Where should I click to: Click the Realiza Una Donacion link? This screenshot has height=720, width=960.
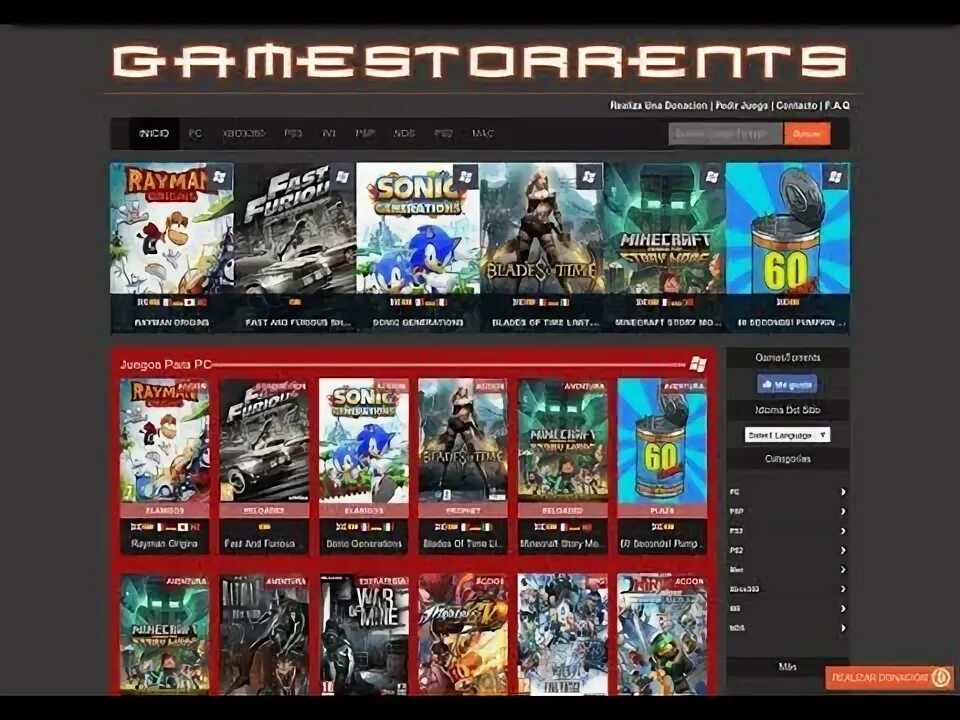(x=659, y=105)
